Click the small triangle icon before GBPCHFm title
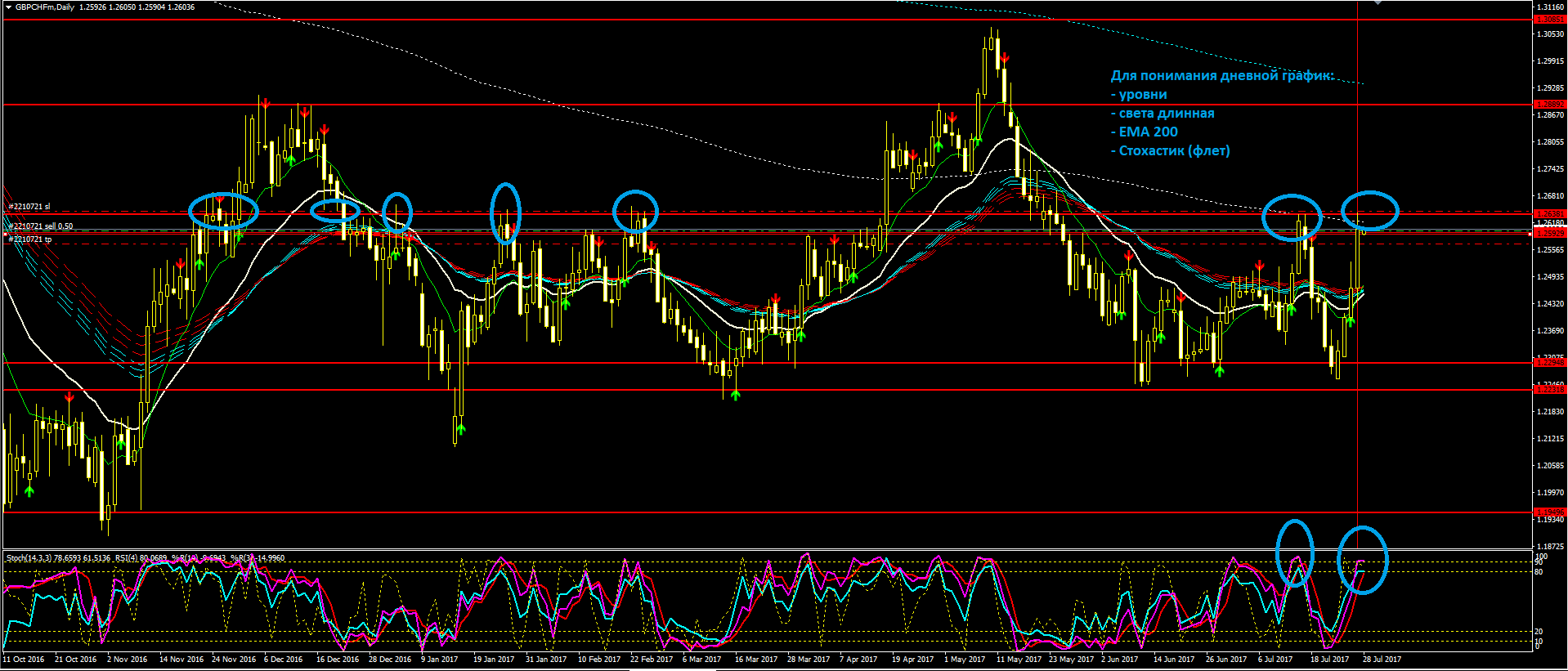This screenshot has width=1568, height=671. [x=8, y=7]
